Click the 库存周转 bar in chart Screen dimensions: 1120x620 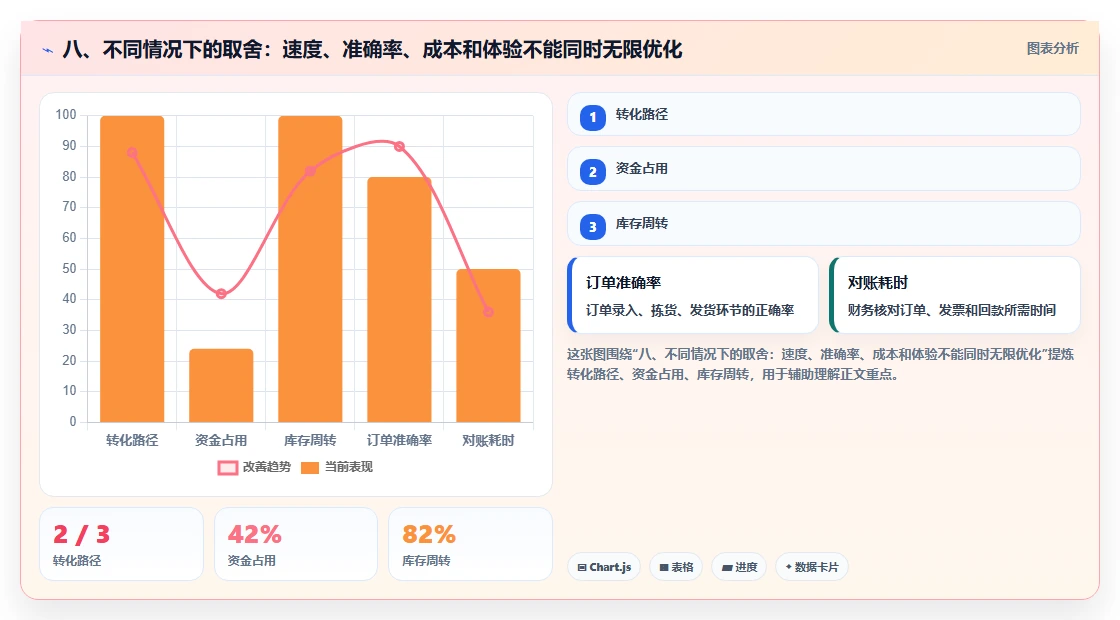pyautogui.click(x=310, y=269)
